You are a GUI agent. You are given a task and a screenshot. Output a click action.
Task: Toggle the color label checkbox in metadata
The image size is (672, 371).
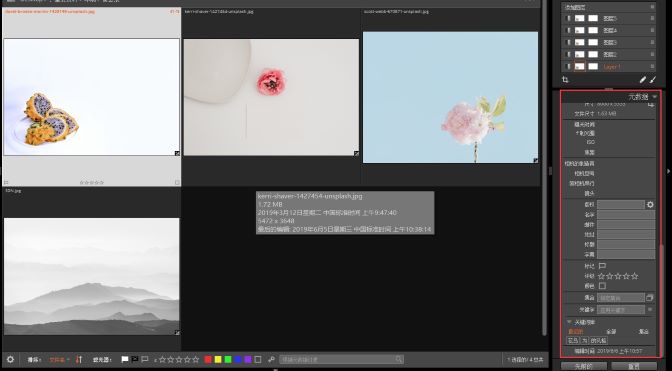click(x=602, y=286)
